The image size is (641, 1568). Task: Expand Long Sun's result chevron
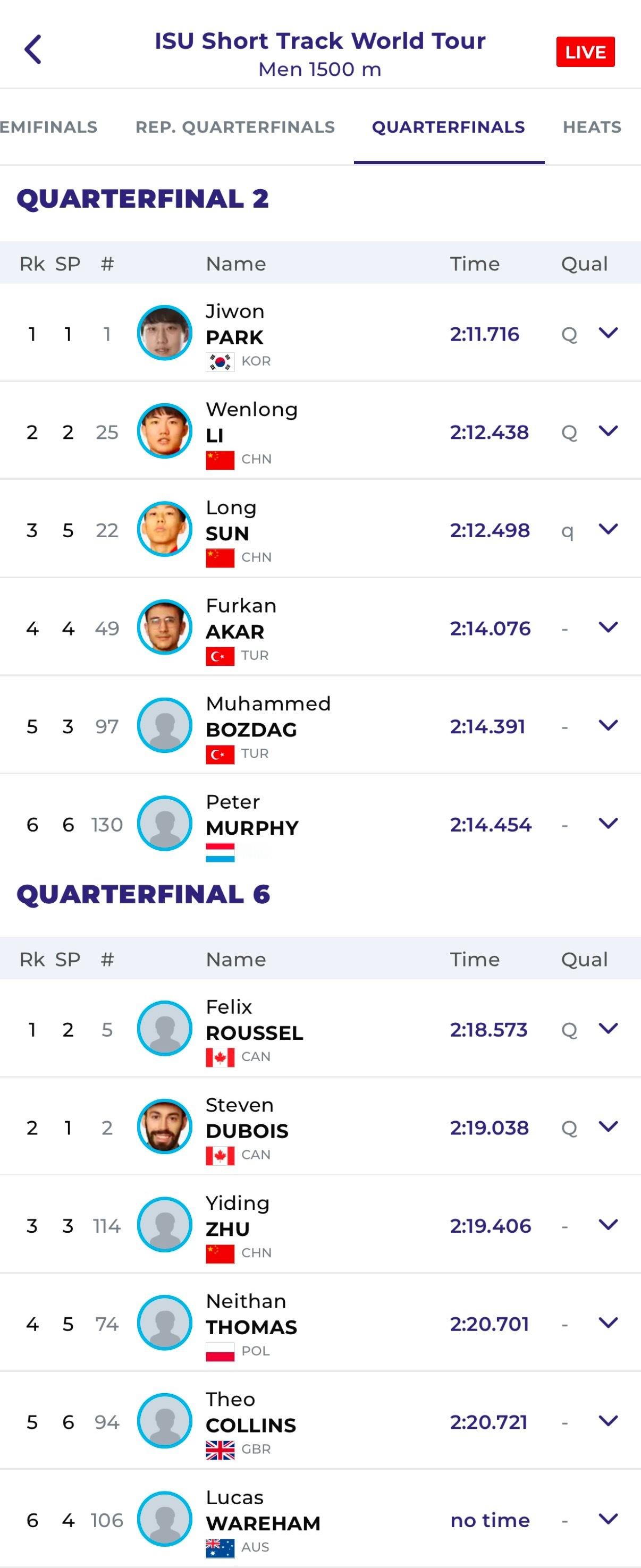point(608,529)
